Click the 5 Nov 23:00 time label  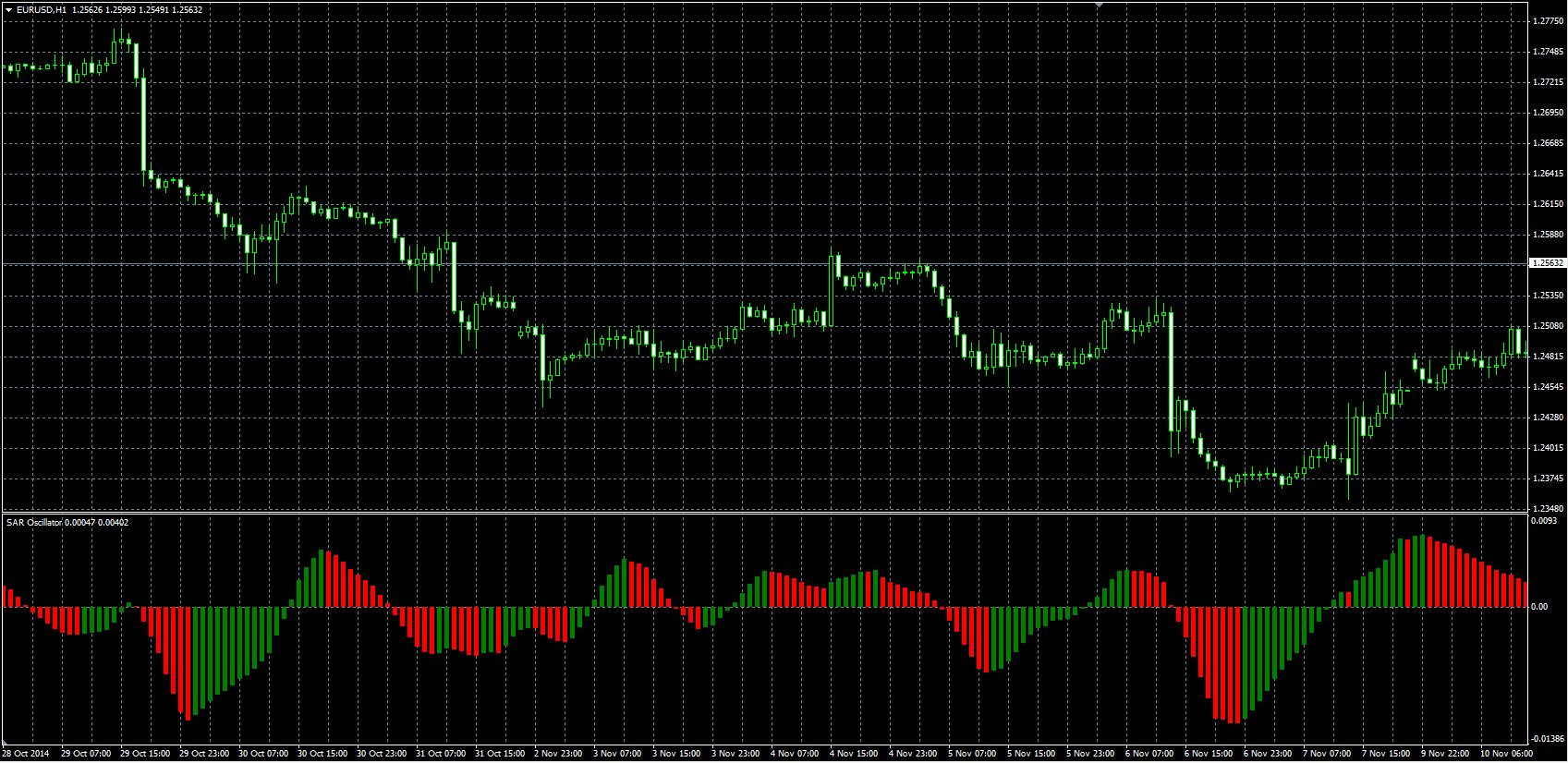(x=1090, y=754)
